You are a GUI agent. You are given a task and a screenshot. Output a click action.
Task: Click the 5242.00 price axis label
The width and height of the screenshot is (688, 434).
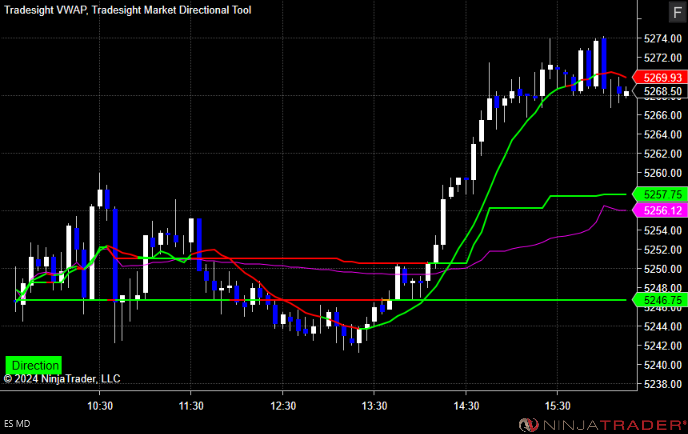coord(663,346)
